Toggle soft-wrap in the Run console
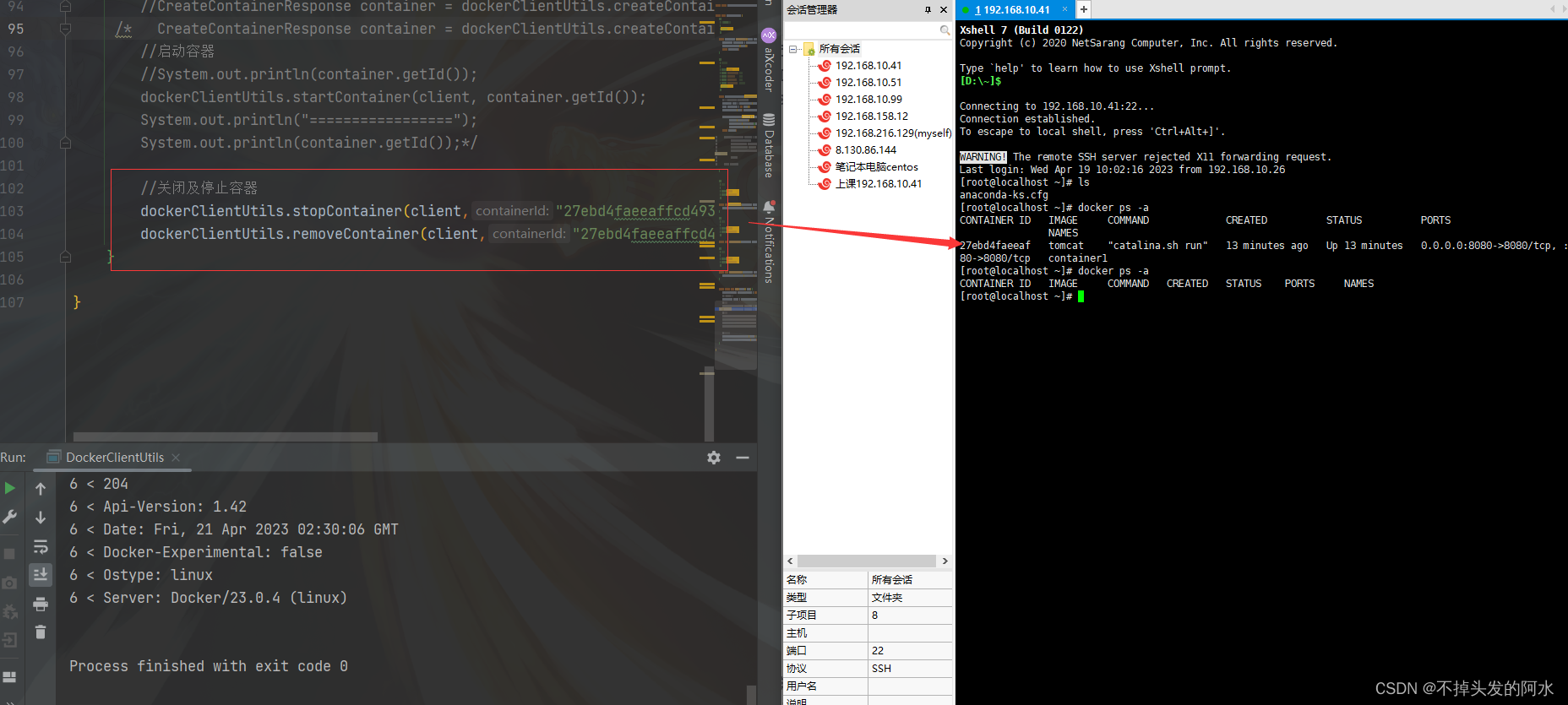Image resolution: width=1568 pixels, height=705 pixels. (41, 546)
